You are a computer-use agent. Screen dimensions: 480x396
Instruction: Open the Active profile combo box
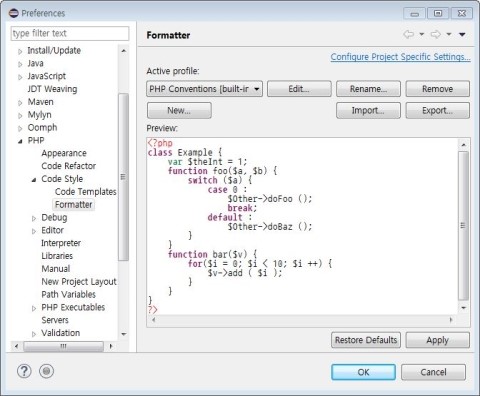[x=204, y=89]
